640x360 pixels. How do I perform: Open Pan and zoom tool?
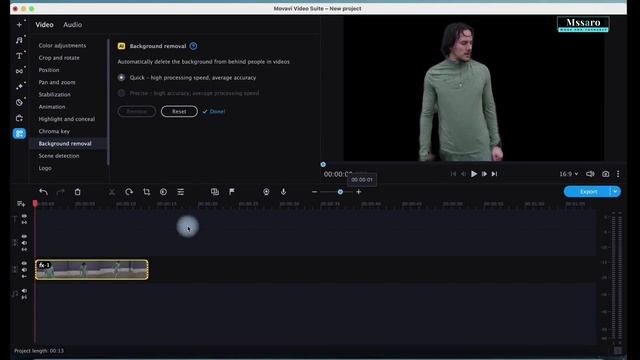(x=57, y=82)
